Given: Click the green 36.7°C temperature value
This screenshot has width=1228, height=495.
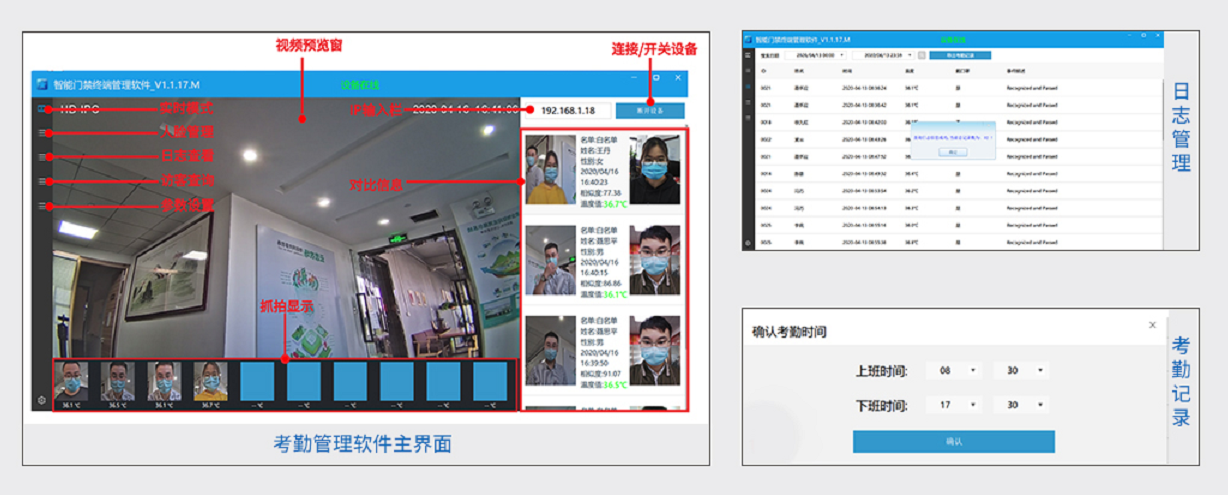Looking at the screenshot, I should (x=615, y=204).
